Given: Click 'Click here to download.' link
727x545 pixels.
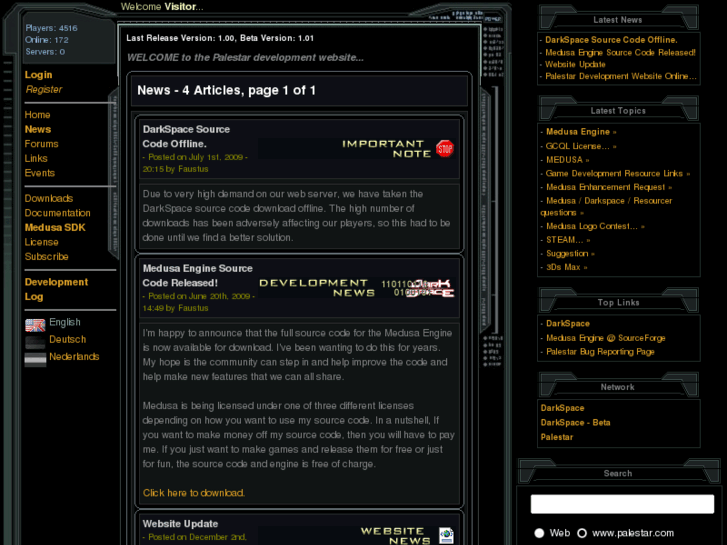Looking at the screenshot, I should pyautogui.click(x=194, y=493).
